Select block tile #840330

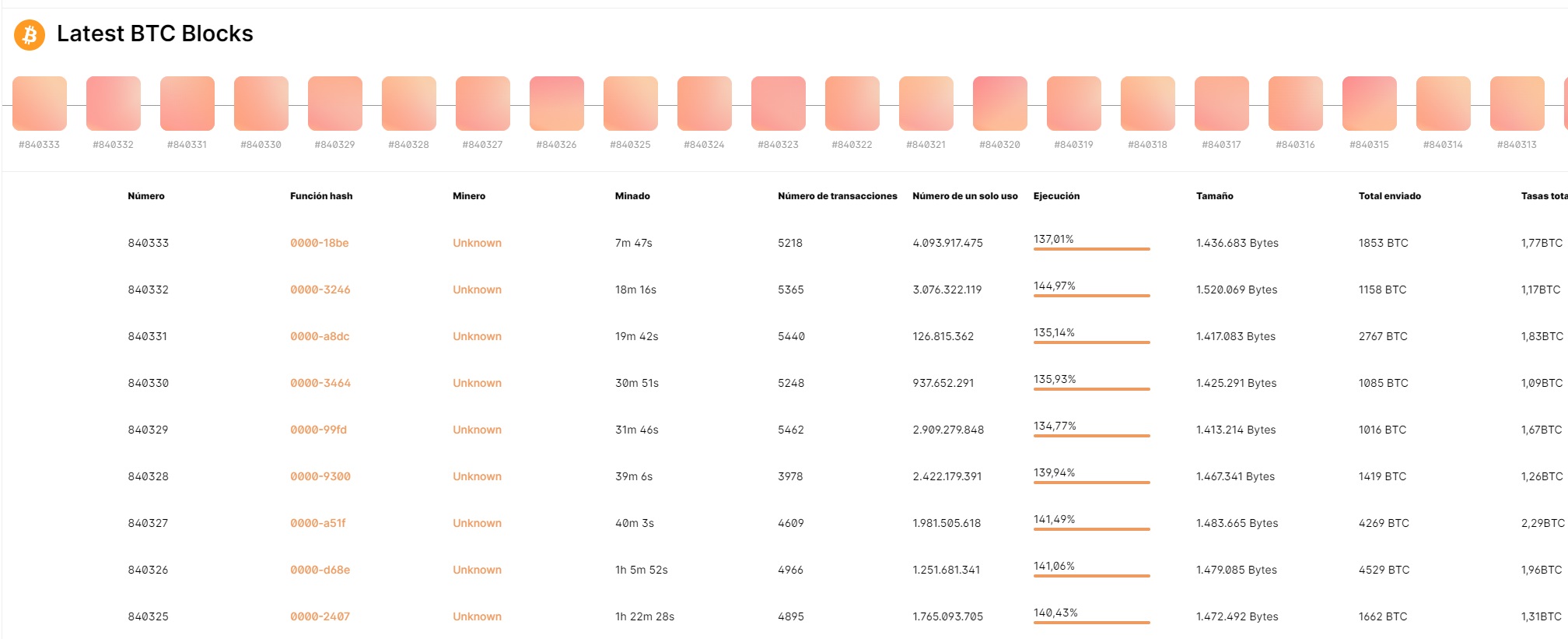click(261, 104)
